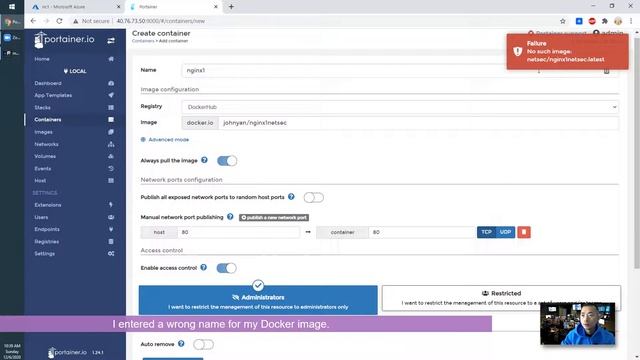Viewport: 640px width, 360px height.
Task: Click the browser address bar URL
Action: coord(160,21)
